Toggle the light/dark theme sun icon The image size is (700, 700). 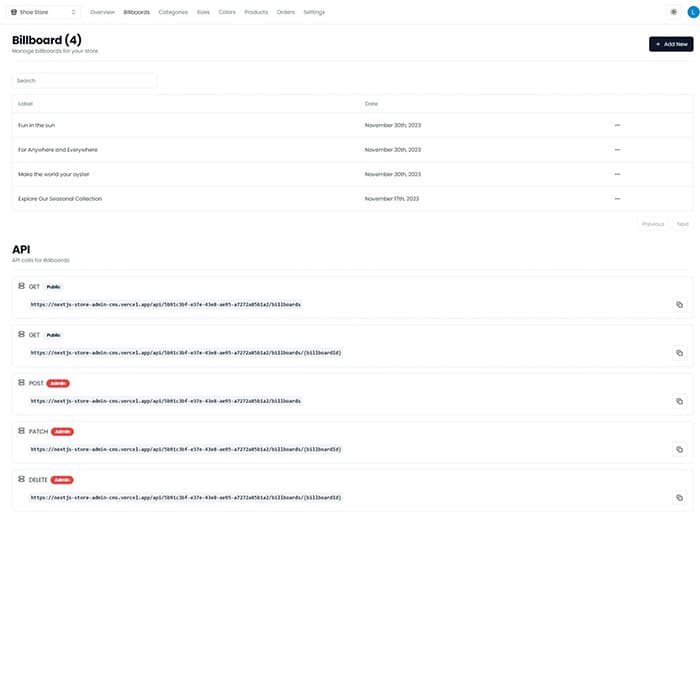pyautogui.click(x=674, y=12)
